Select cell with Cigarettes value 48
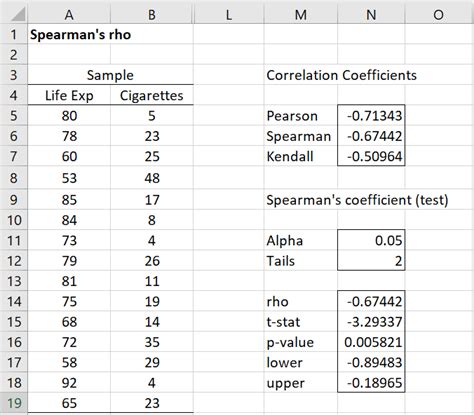This screenshot has height=415, width=474. pyautogui.click(x=152, y=178)
